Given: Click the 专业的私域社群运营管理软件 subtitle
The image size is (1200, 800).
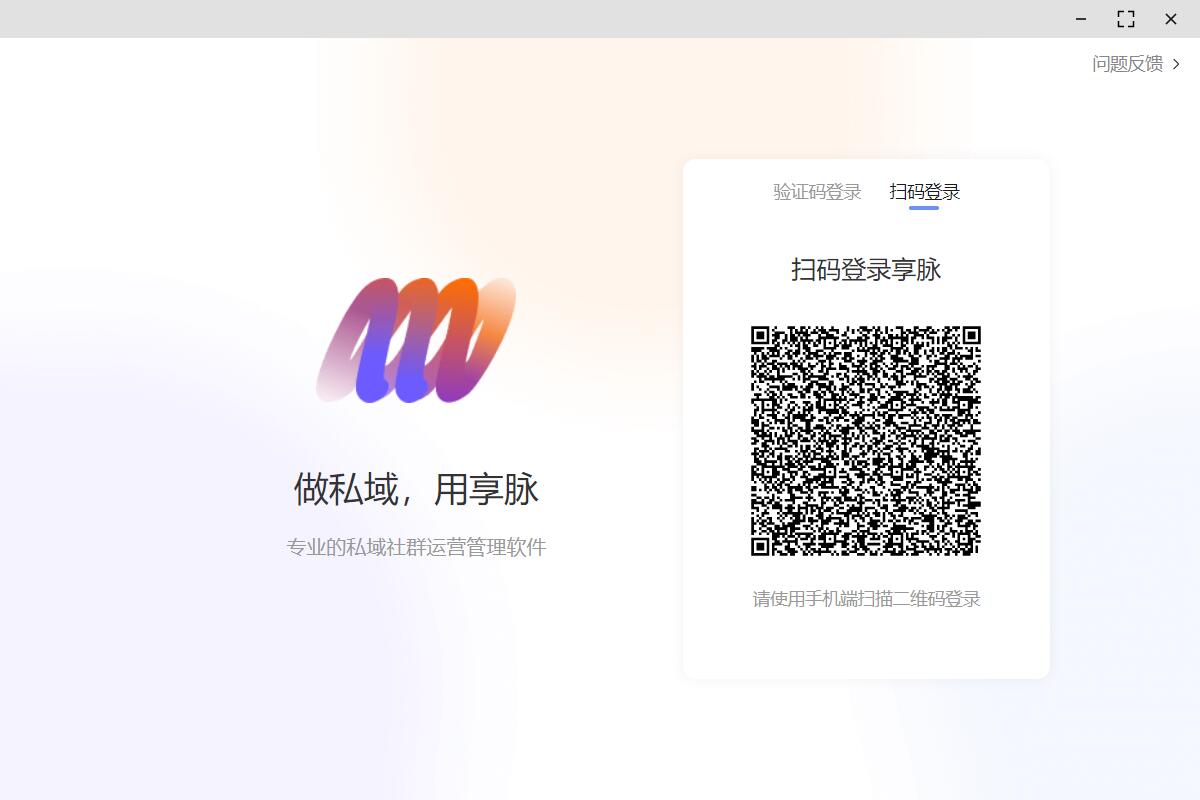Looking at the screenshot, I should (x=416, y=548).
